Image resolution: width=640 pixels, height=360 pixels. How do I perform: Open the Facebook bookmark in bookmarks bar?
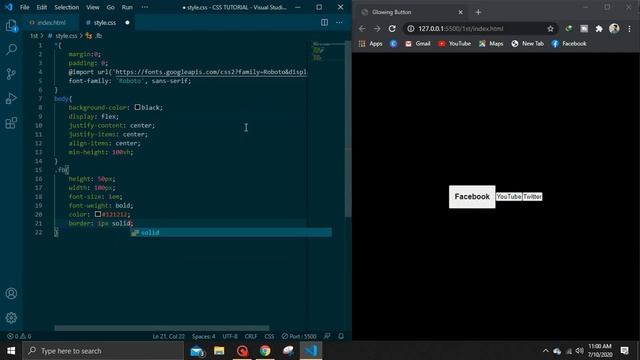(x=569, y=44)
